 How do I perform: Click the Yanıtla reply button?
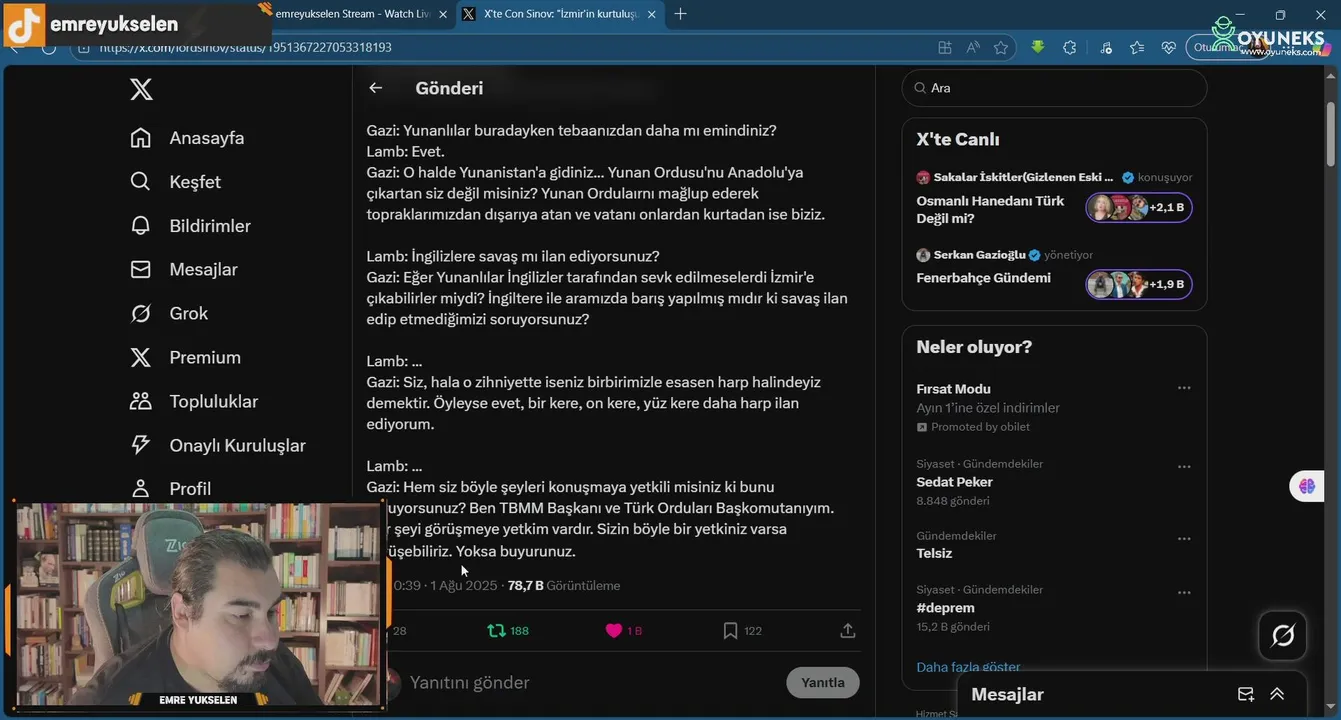823,683
